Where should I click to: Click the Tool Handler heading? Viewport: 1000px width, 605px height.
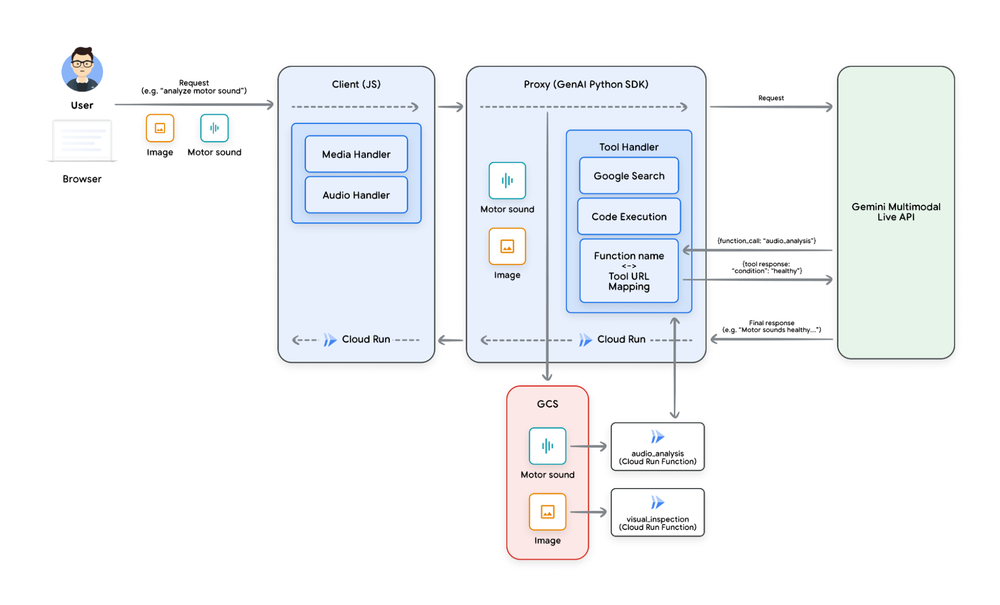629,146
